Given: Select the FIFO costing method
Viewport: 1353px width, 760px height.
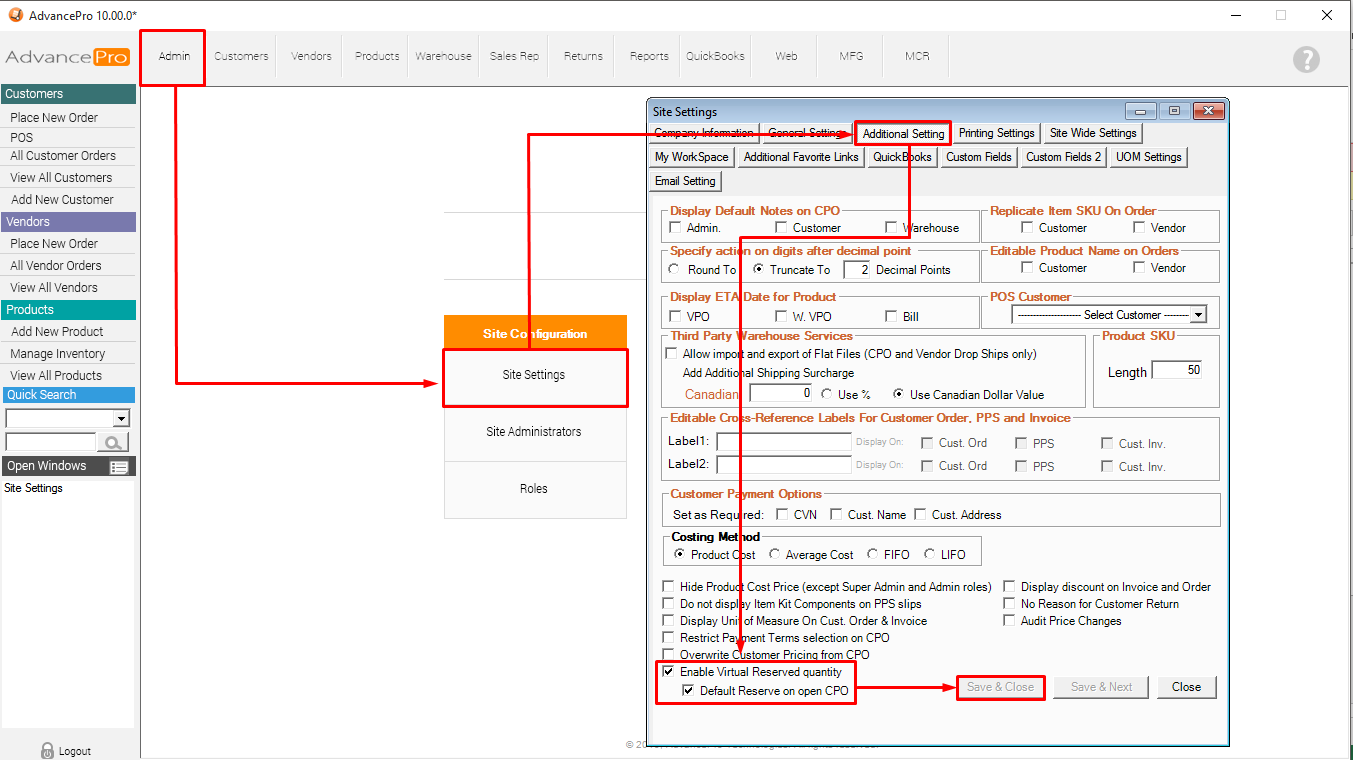Looking at the screenshot, I should (873, 555).
